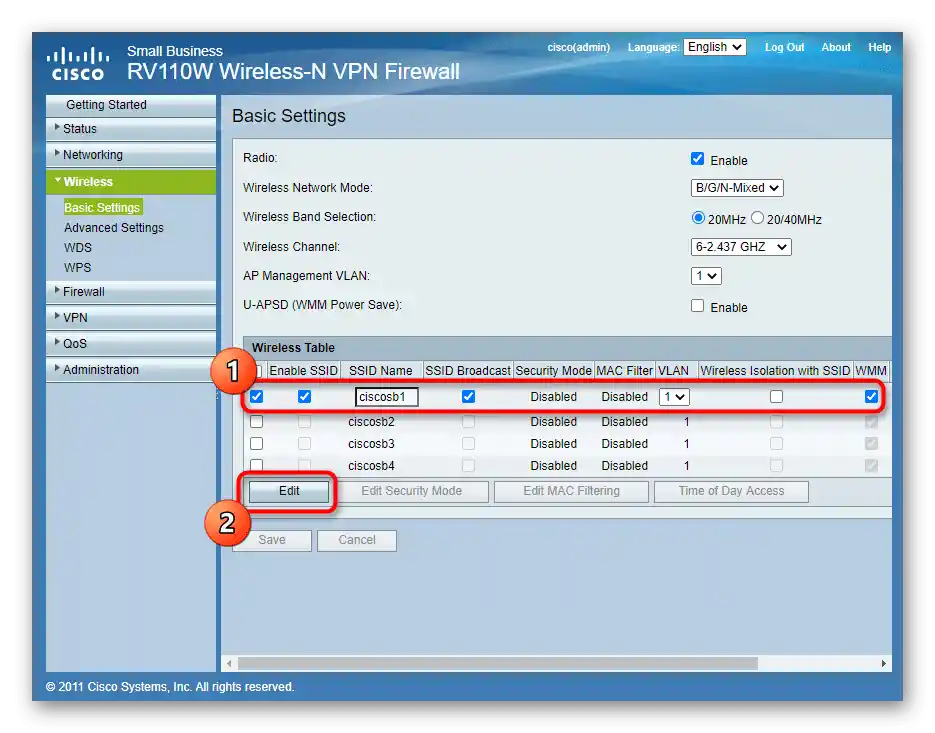Open Advanced Settings under Wireless
The height and width of the screenshot is (733, 935).
(x=114, y=228)
